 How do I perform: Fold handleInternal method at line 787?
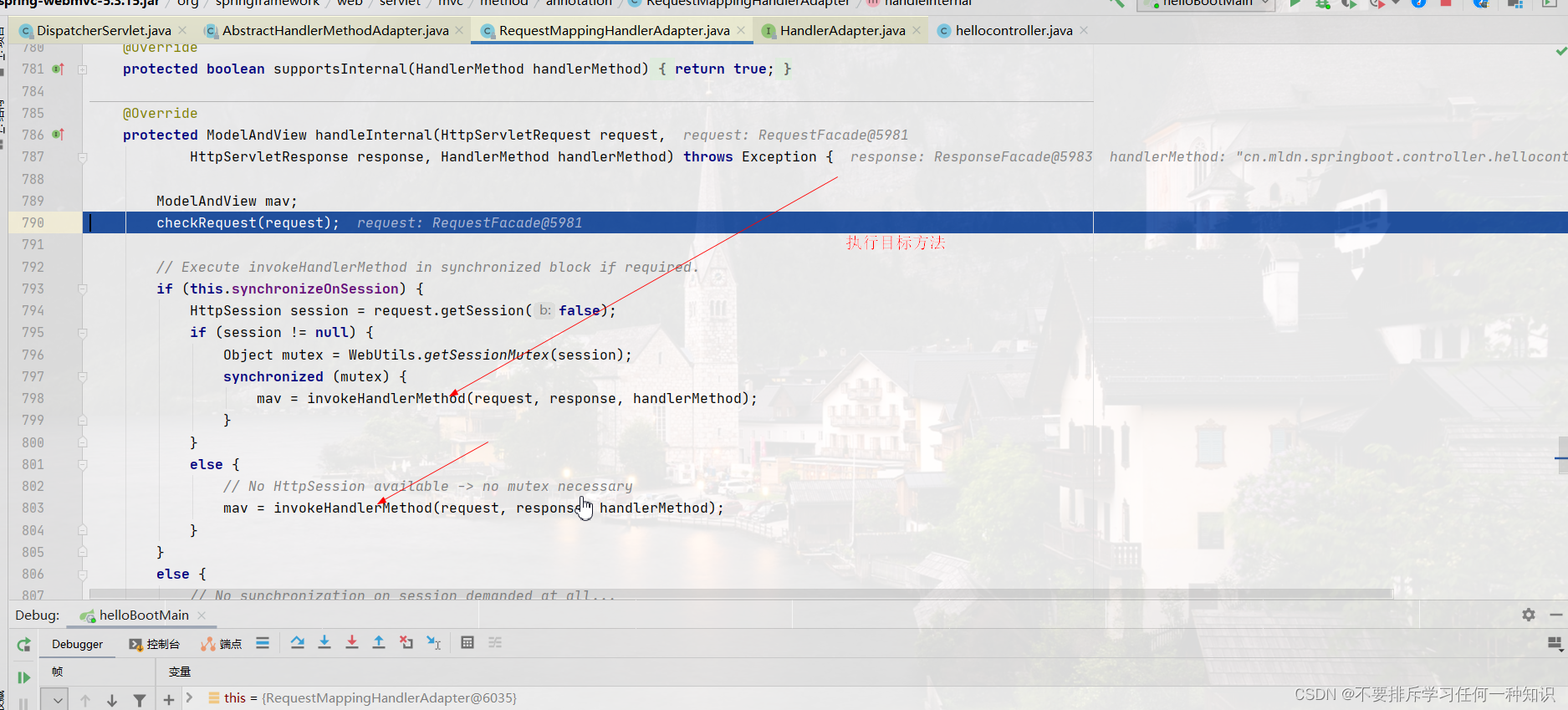click(x=83, y=157)
